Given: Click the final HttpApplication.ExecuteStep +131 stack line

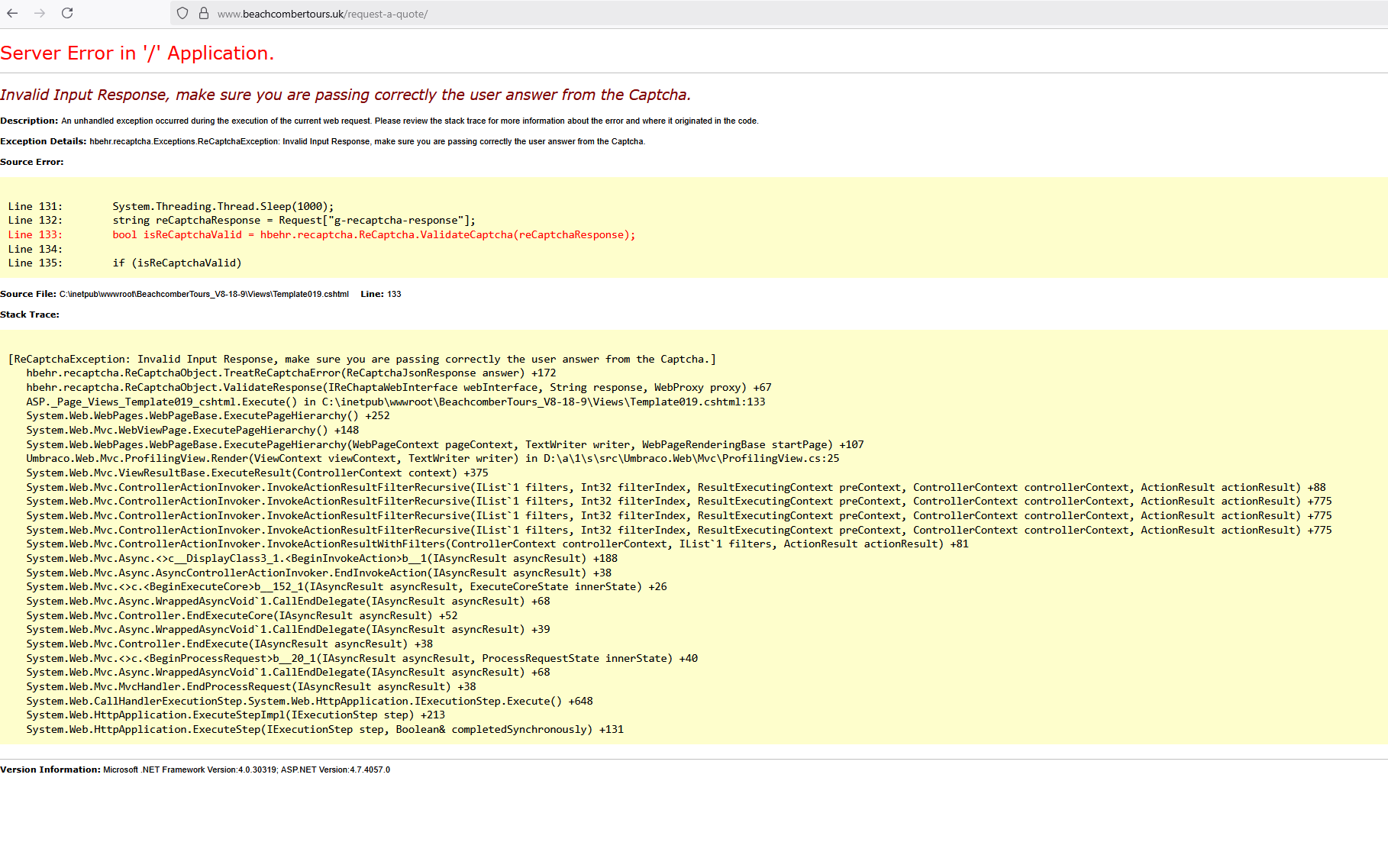Looking at the screenshot, I should pos(324,730).
